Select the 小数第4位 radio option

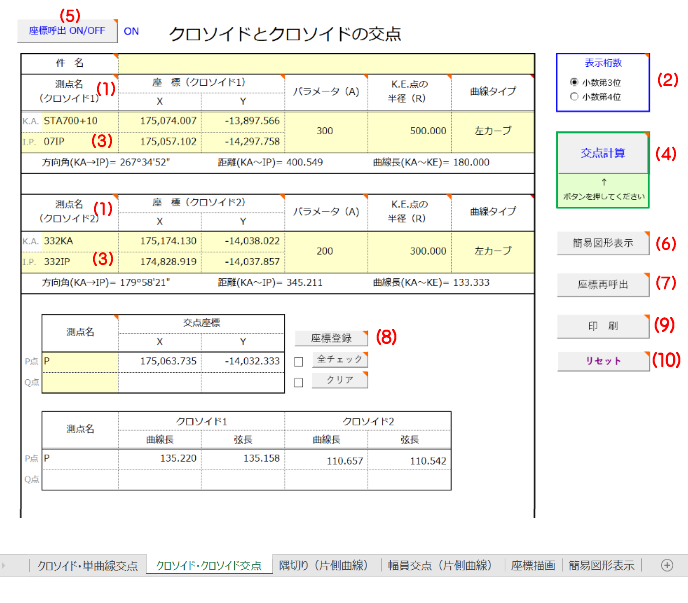tap(573, 97)
